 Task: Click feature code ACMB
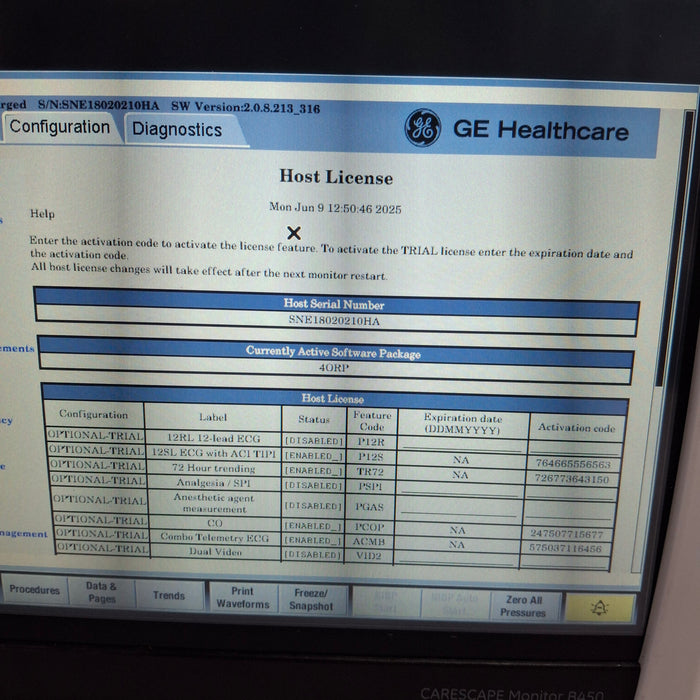tap(369, 542)
